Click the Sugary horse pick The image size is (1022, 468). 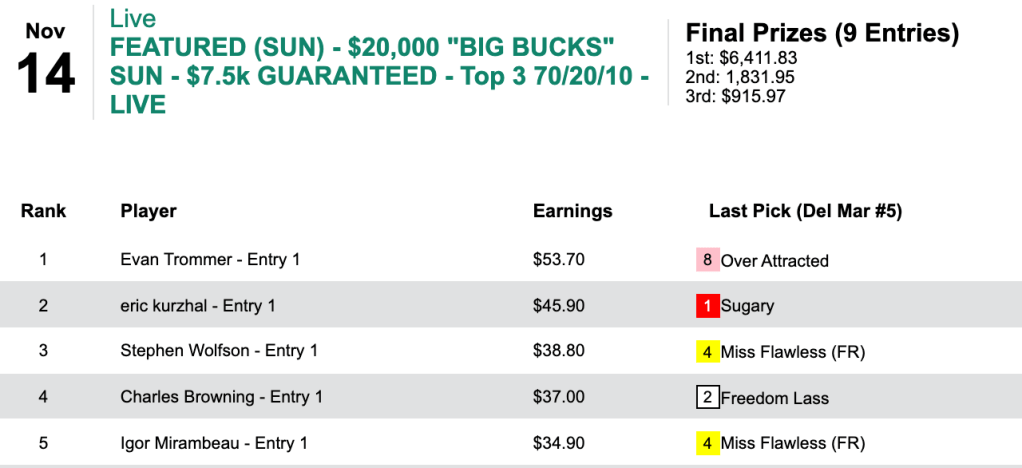point(747,306)
